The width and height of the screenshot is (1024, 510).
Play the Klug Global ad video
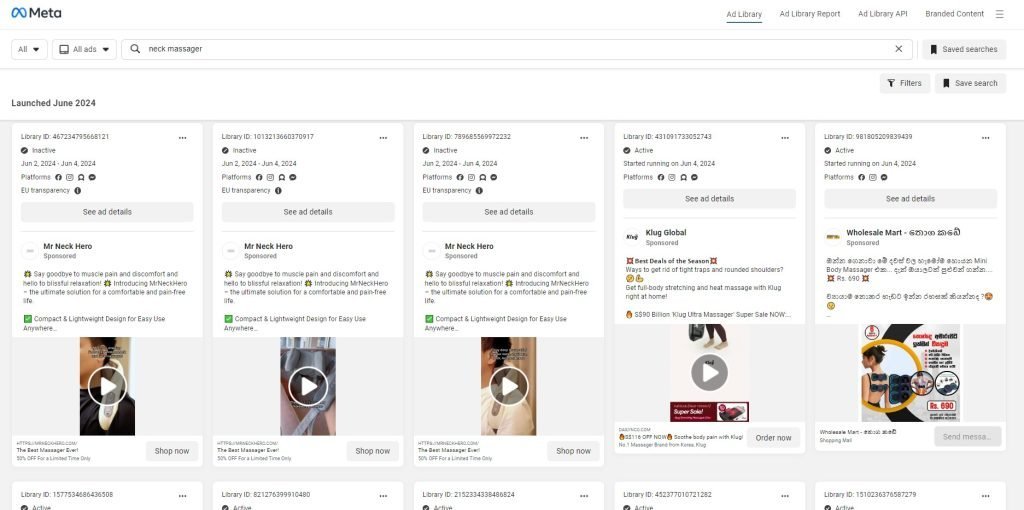[x=709, y=373]
